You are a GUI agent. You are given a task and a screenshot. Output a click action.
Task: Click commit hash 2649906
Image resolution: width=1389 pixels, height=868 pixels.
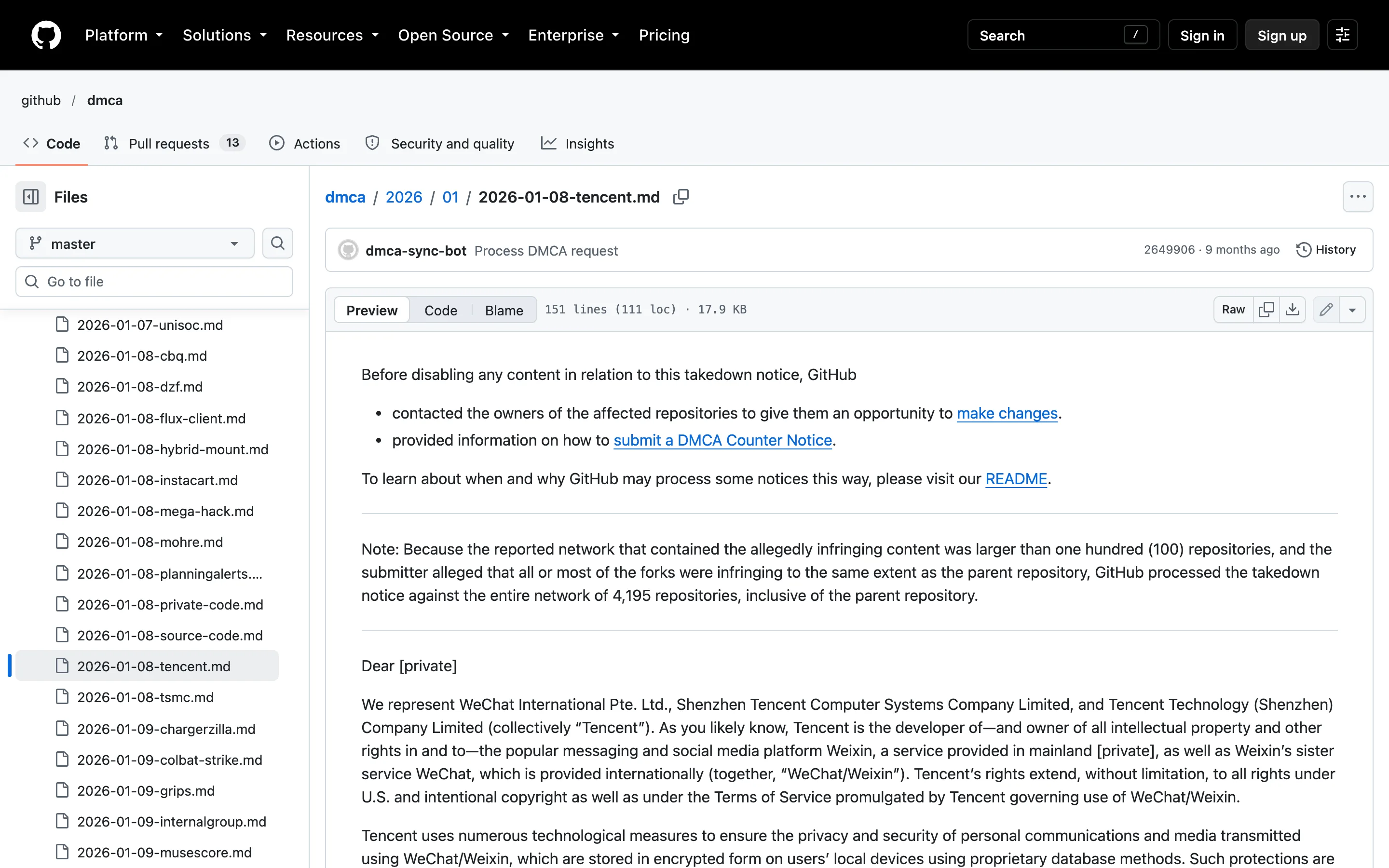pos(1169,250)
